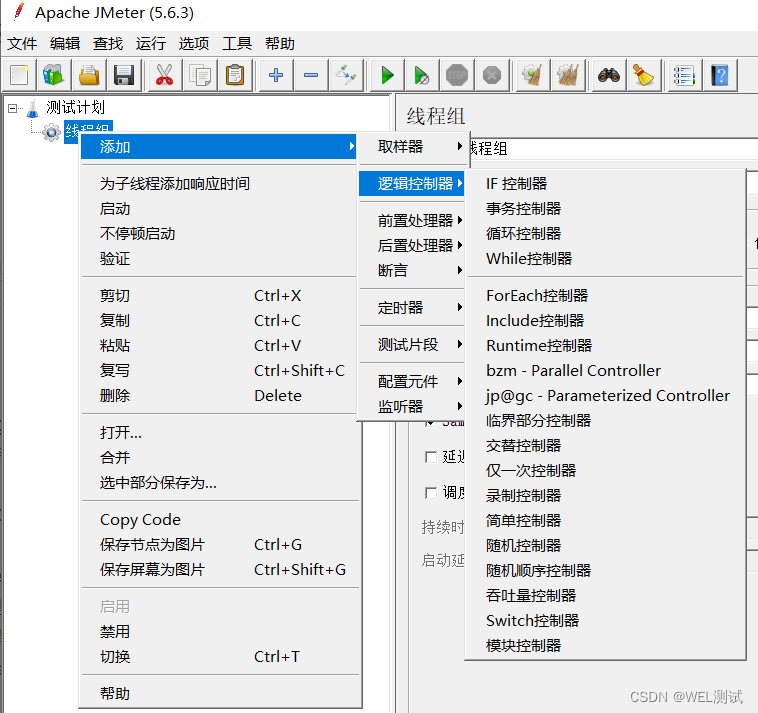Choose While控制器
This screenshot has width=758, height=713.
tap(605, 259)
